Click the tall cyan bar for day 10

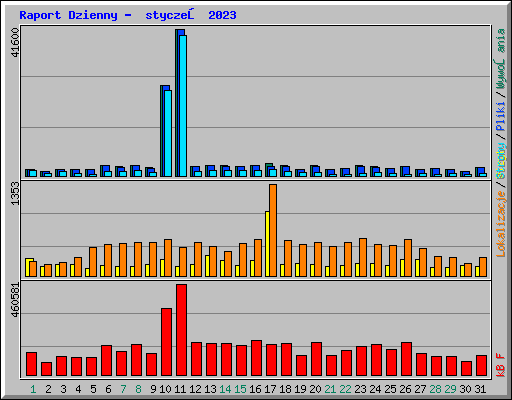coord(168,133)
